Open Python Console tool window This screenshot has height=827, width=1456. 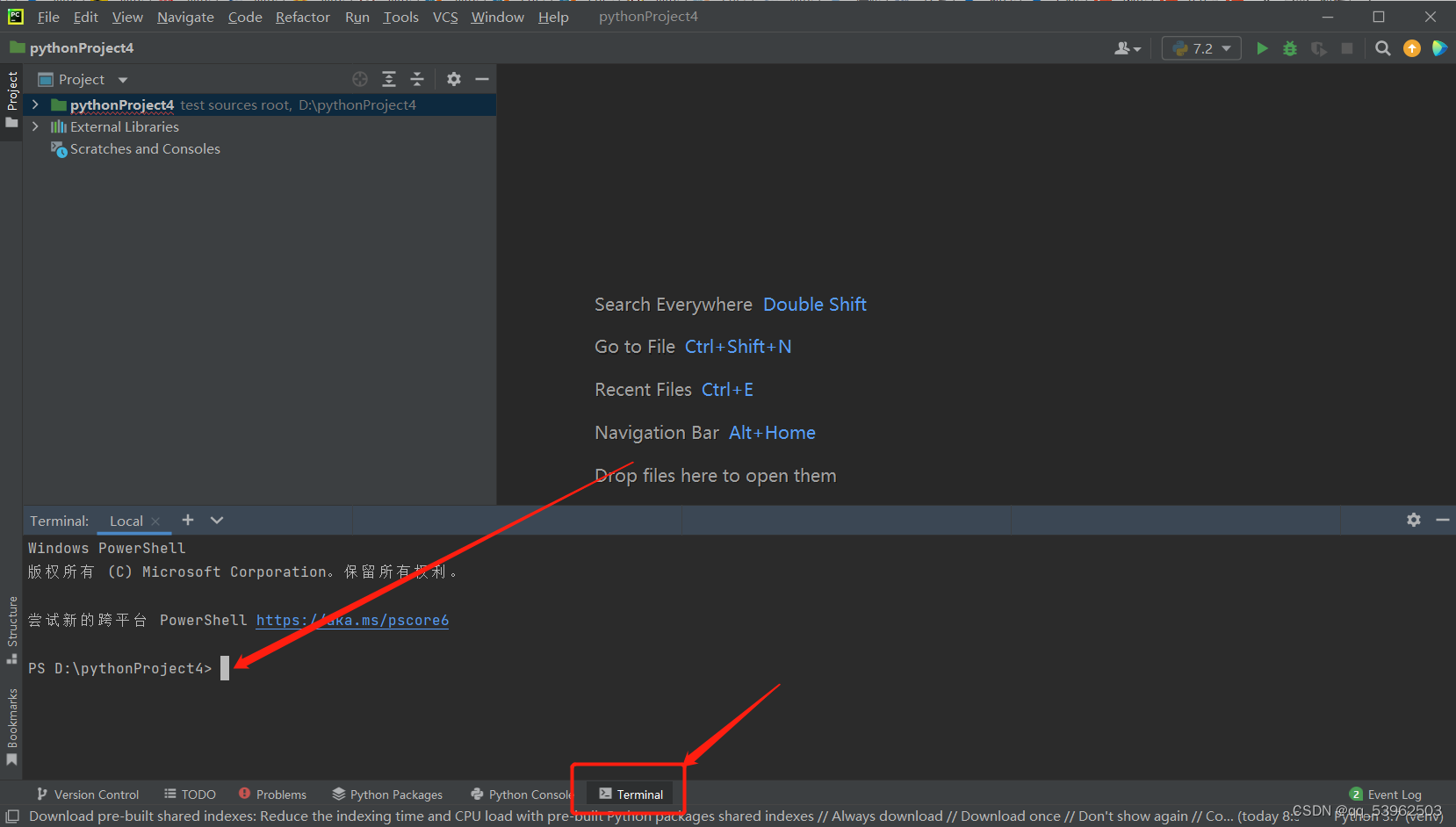pyautogui.click(x=521, y=795)
